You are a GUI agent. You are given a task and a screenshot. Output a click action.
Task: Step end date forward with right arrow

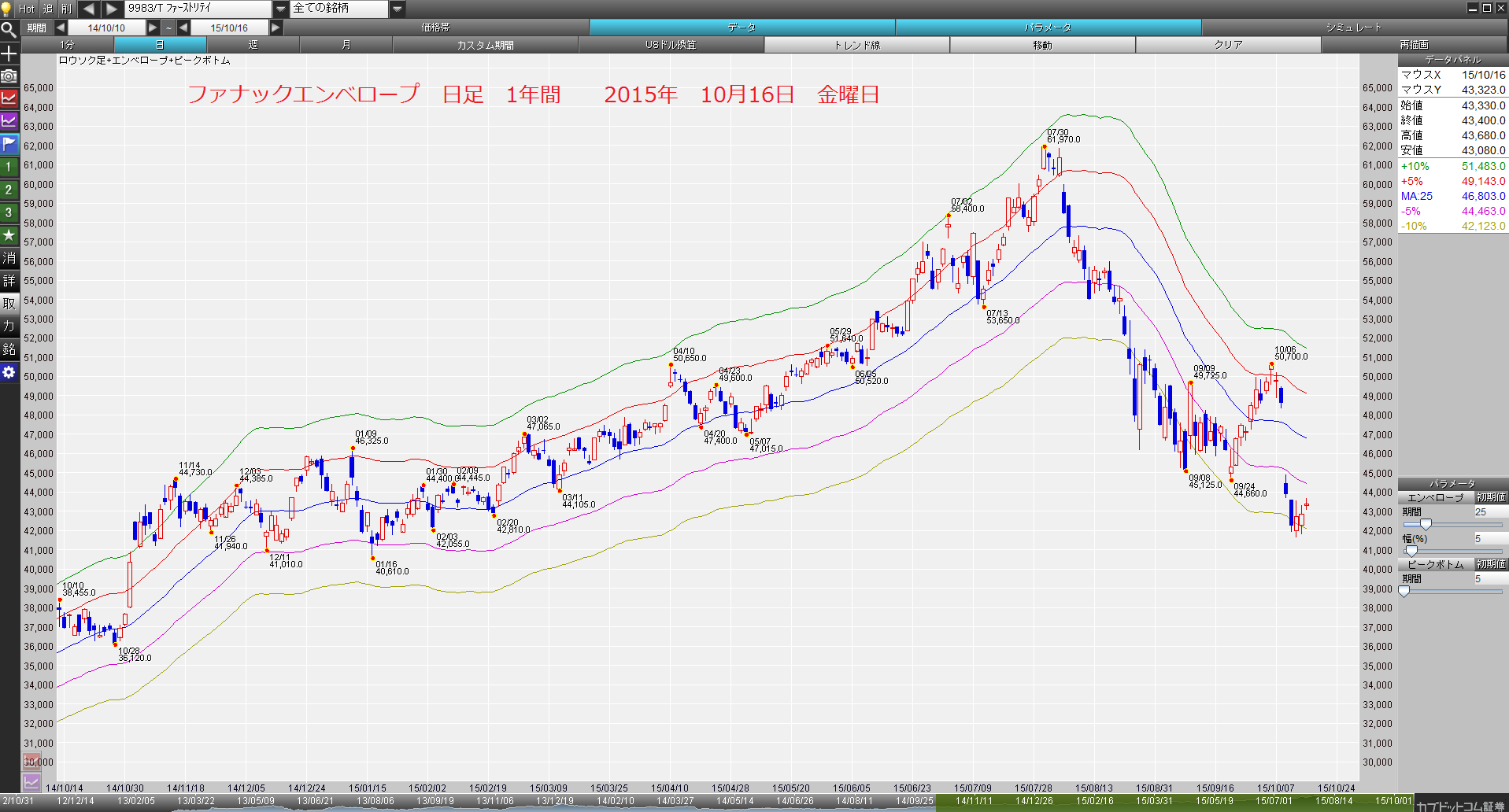pyautogui.click(x=276, y=28)
